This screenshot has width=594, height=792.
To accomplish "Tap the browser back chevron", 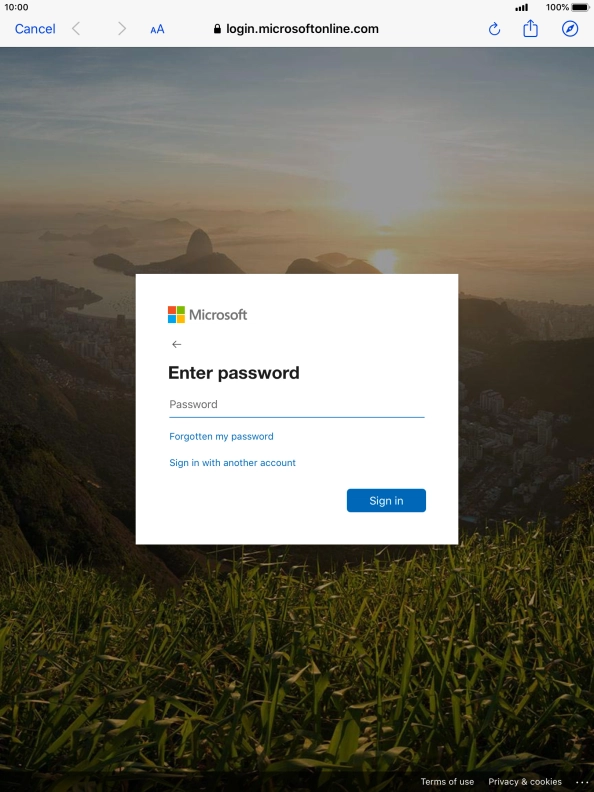I will coord(76,29).
